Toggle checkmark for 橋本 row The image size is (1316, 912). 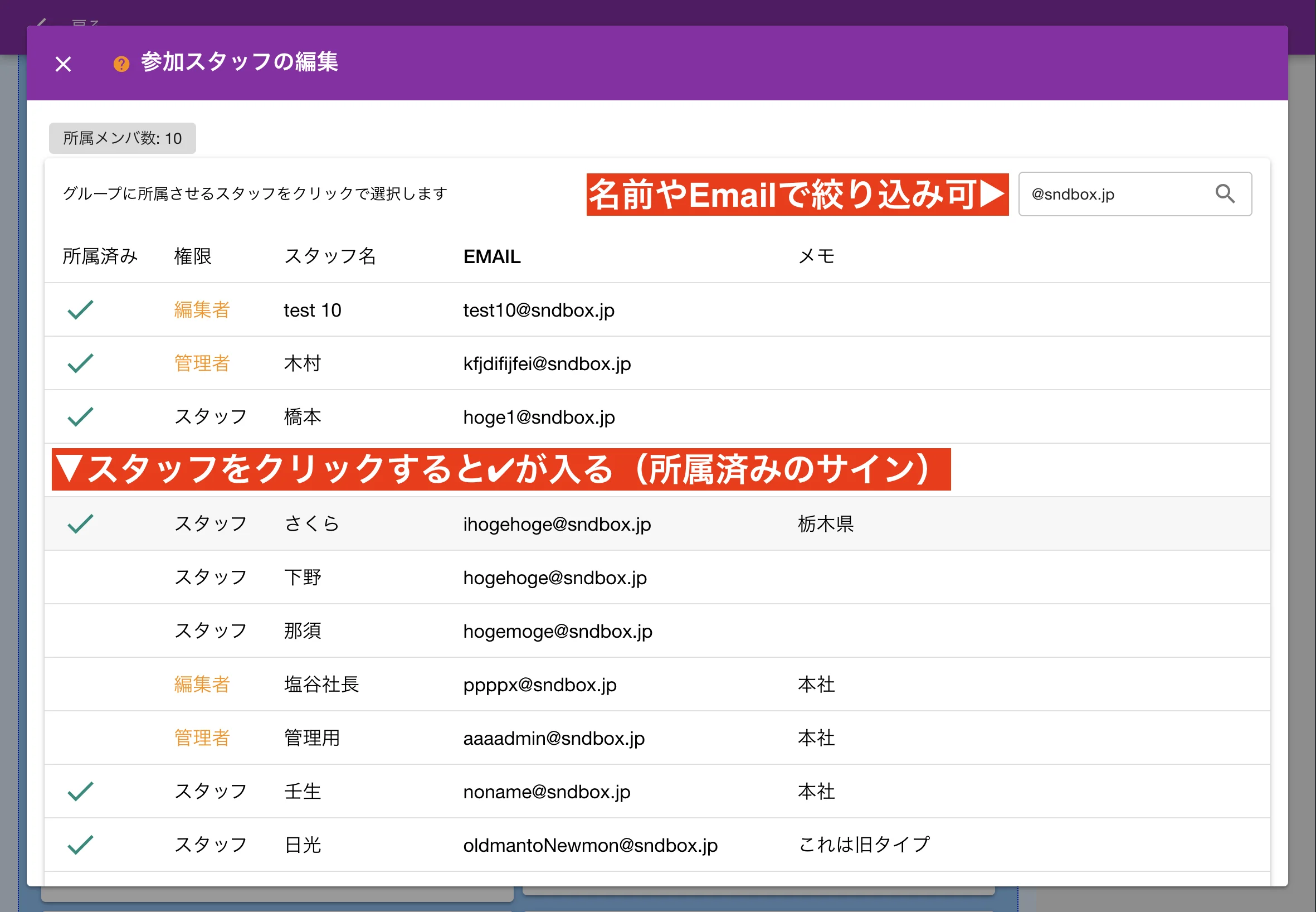(x=81, y=417)
